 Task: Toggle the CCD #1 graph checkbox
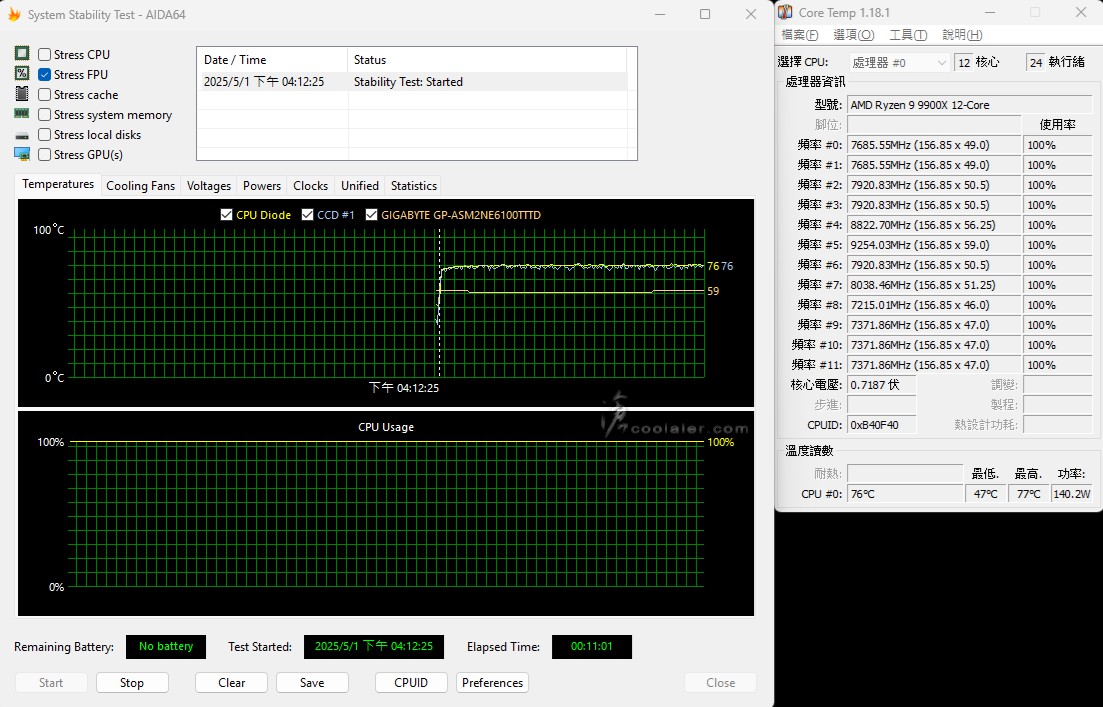[307, 215]
